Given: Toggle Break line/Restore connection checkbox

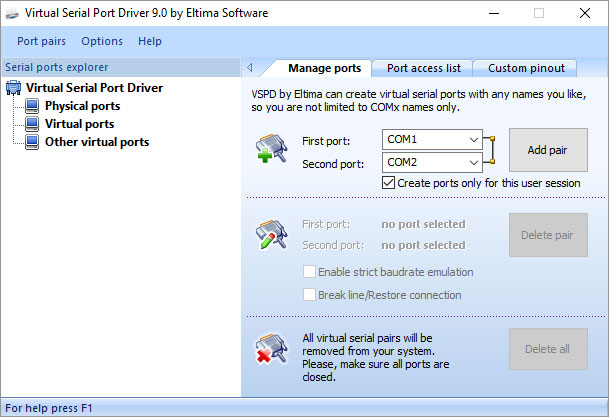Looking at the screenshot, I should pyautogui.click(x=309, y=295).
